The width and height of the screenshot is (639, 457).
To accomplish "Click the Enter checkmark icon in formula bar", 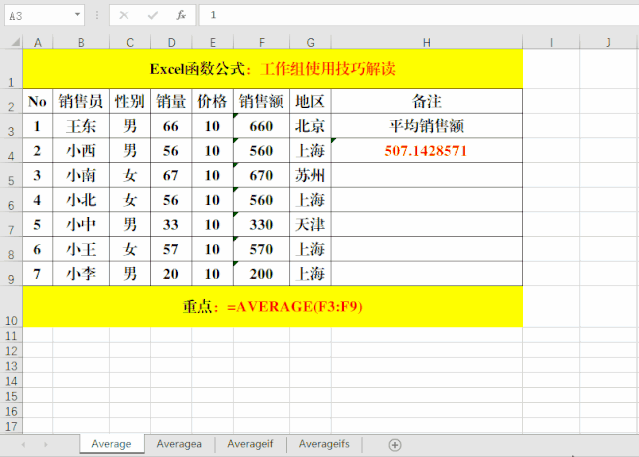I will pyautogui.click(x=152, y=15).
